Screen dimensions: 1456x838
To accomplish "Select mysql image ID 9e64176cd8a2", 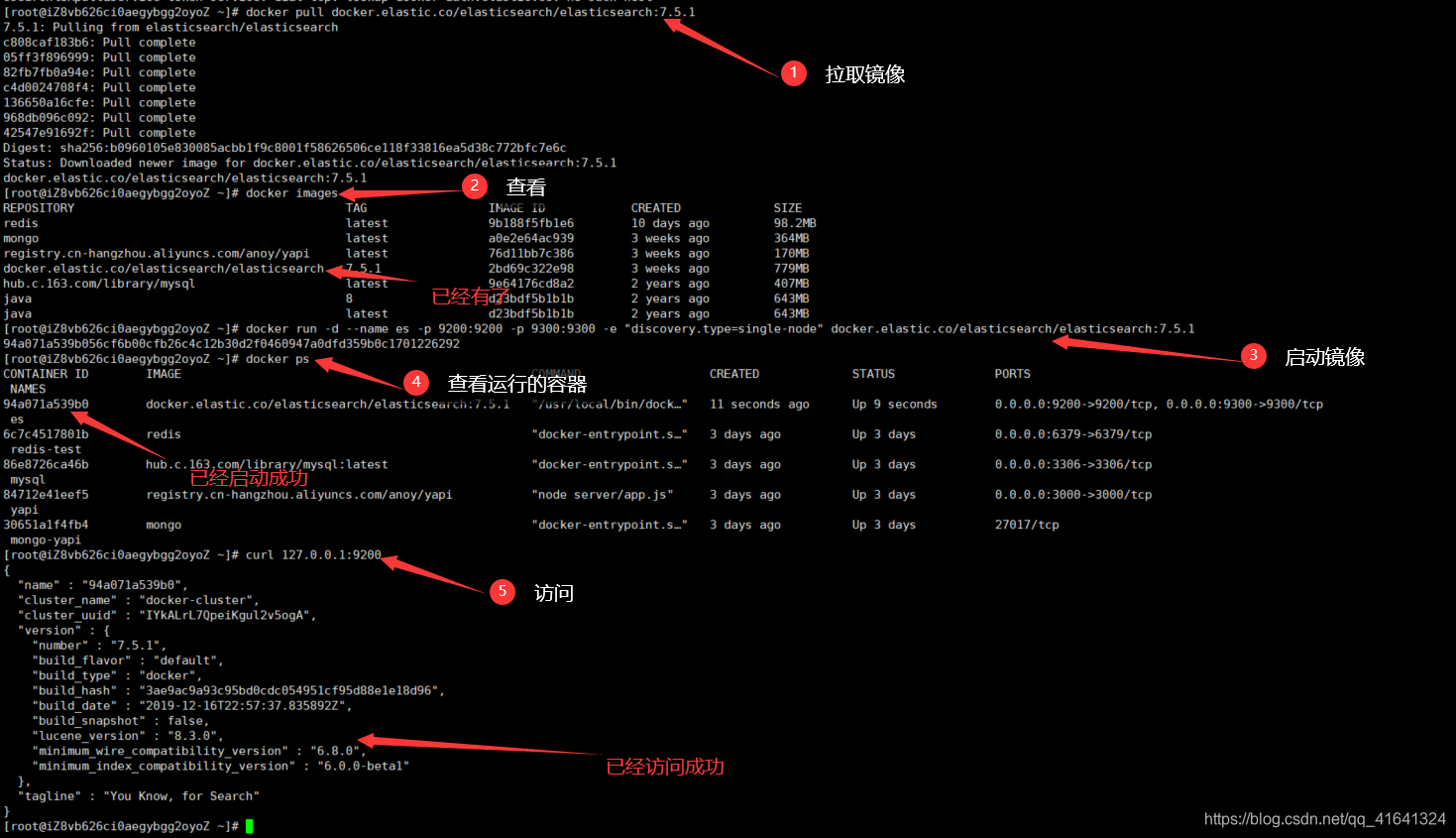I will (531, 284).
